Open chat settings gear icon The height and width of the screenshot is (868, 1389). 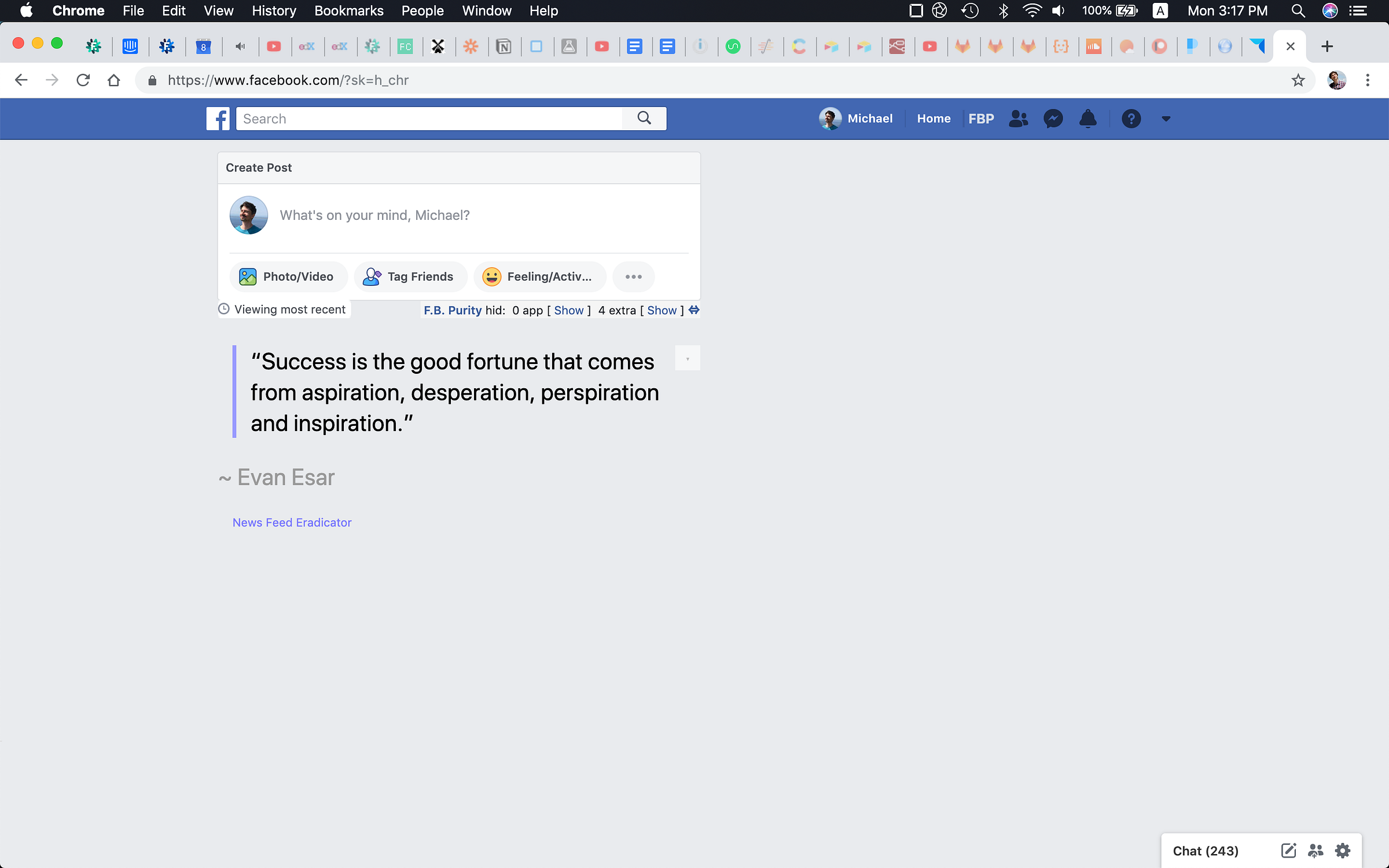[x=1343, y=850]
